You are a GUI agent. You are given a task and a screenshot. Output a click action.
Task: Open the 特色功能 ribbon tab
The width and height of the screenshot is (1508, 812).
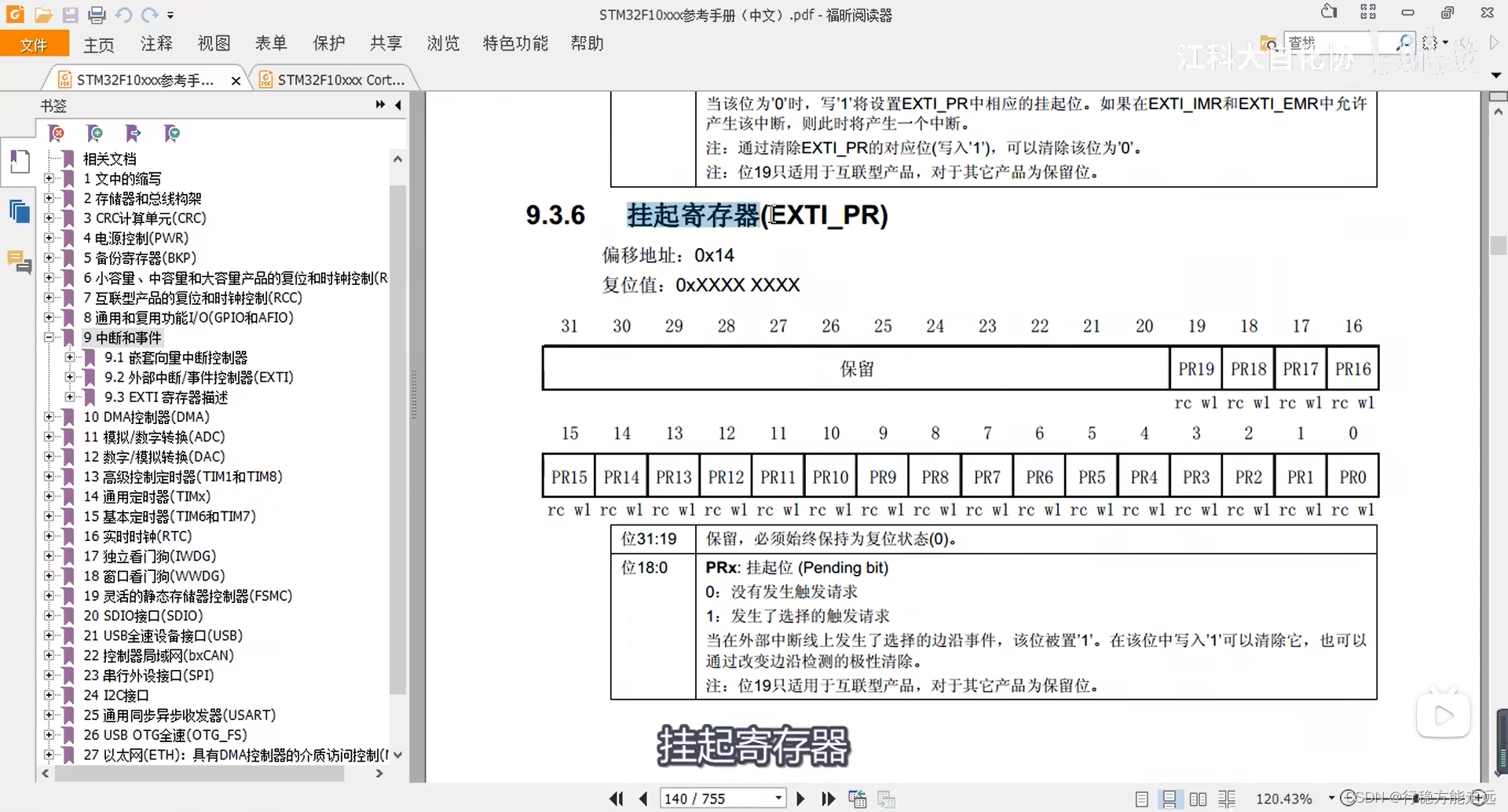515,43
